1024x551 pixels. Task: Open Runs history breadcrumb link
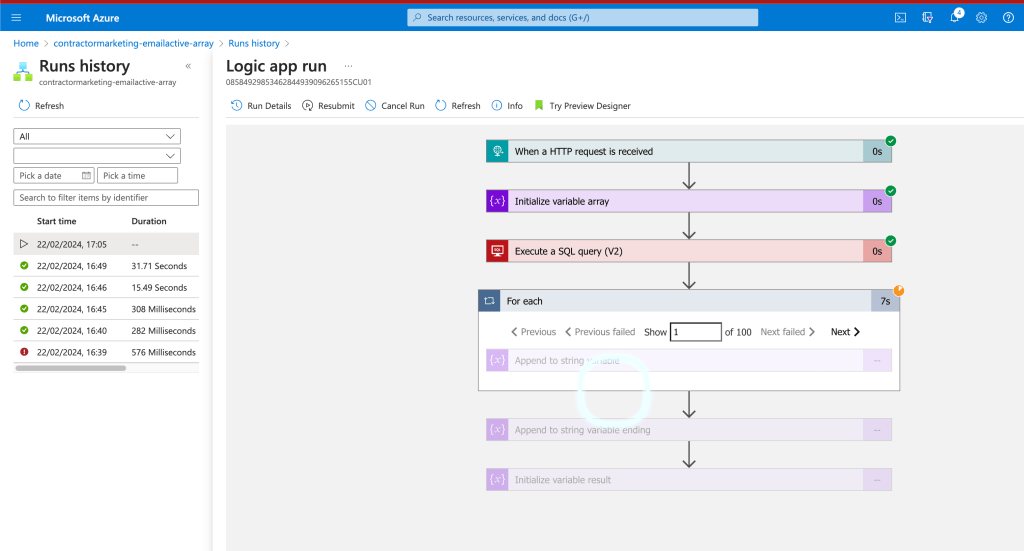coord(254,43)
